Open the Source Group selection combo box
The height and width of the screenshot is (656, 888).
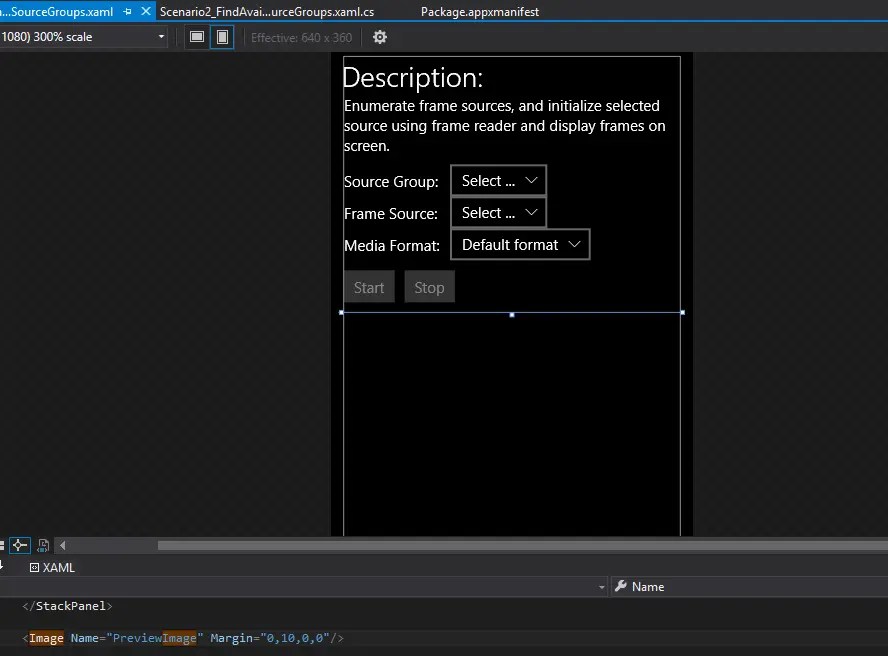point(498,180)
